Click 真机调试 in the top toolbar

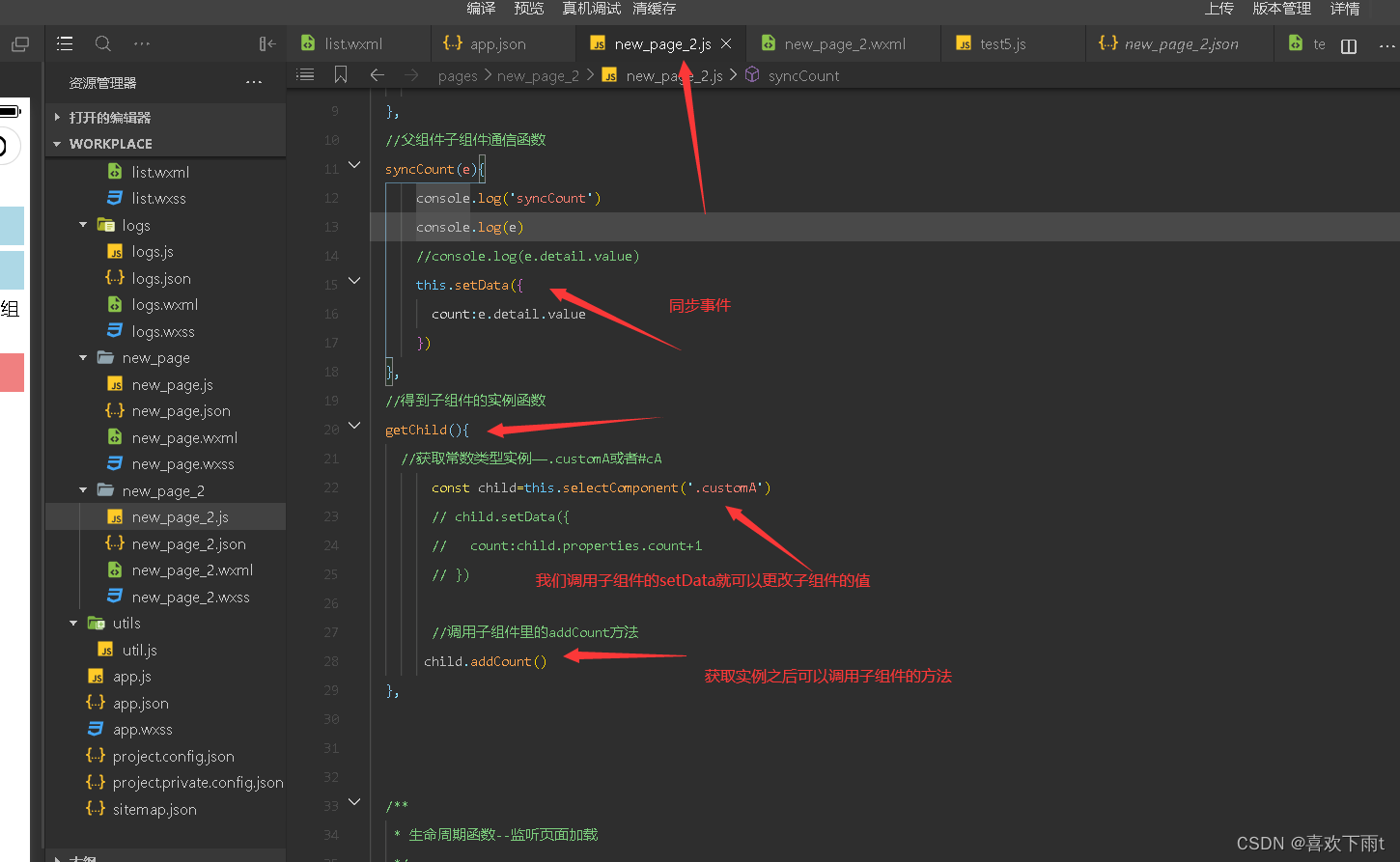click(592, 9)
